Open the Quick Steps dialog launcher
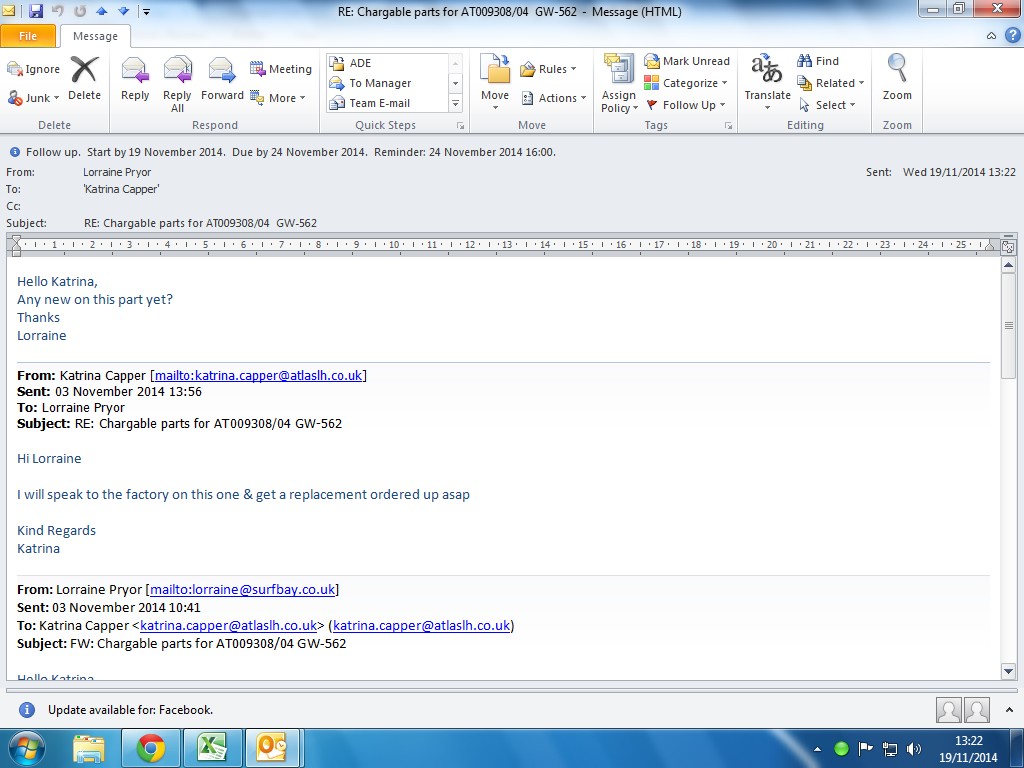 (460, 125)
